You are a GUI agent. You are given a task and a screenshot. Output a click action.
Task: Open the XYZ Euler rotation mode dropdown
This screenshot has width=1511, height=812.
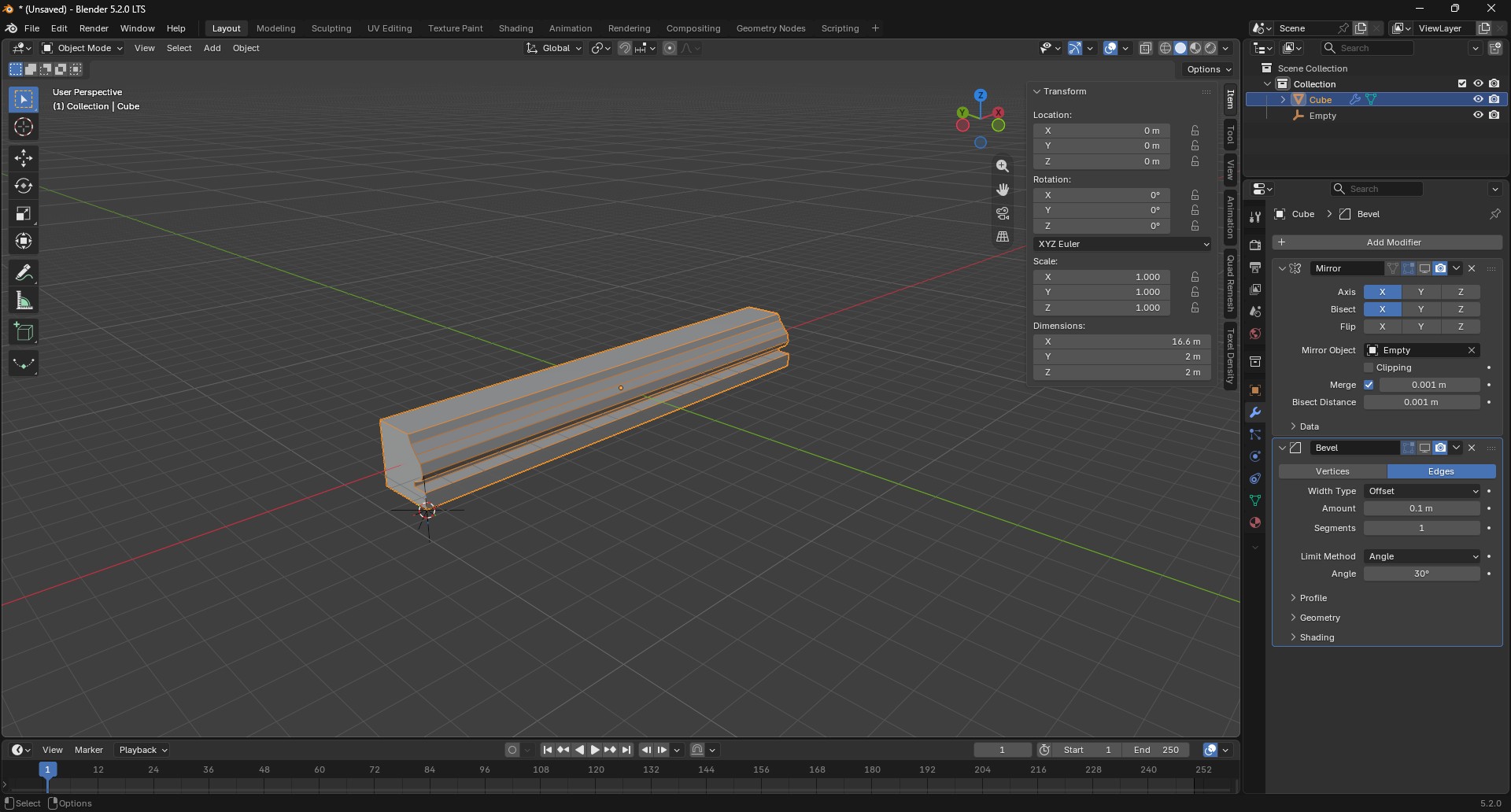tap(1122, 244)
